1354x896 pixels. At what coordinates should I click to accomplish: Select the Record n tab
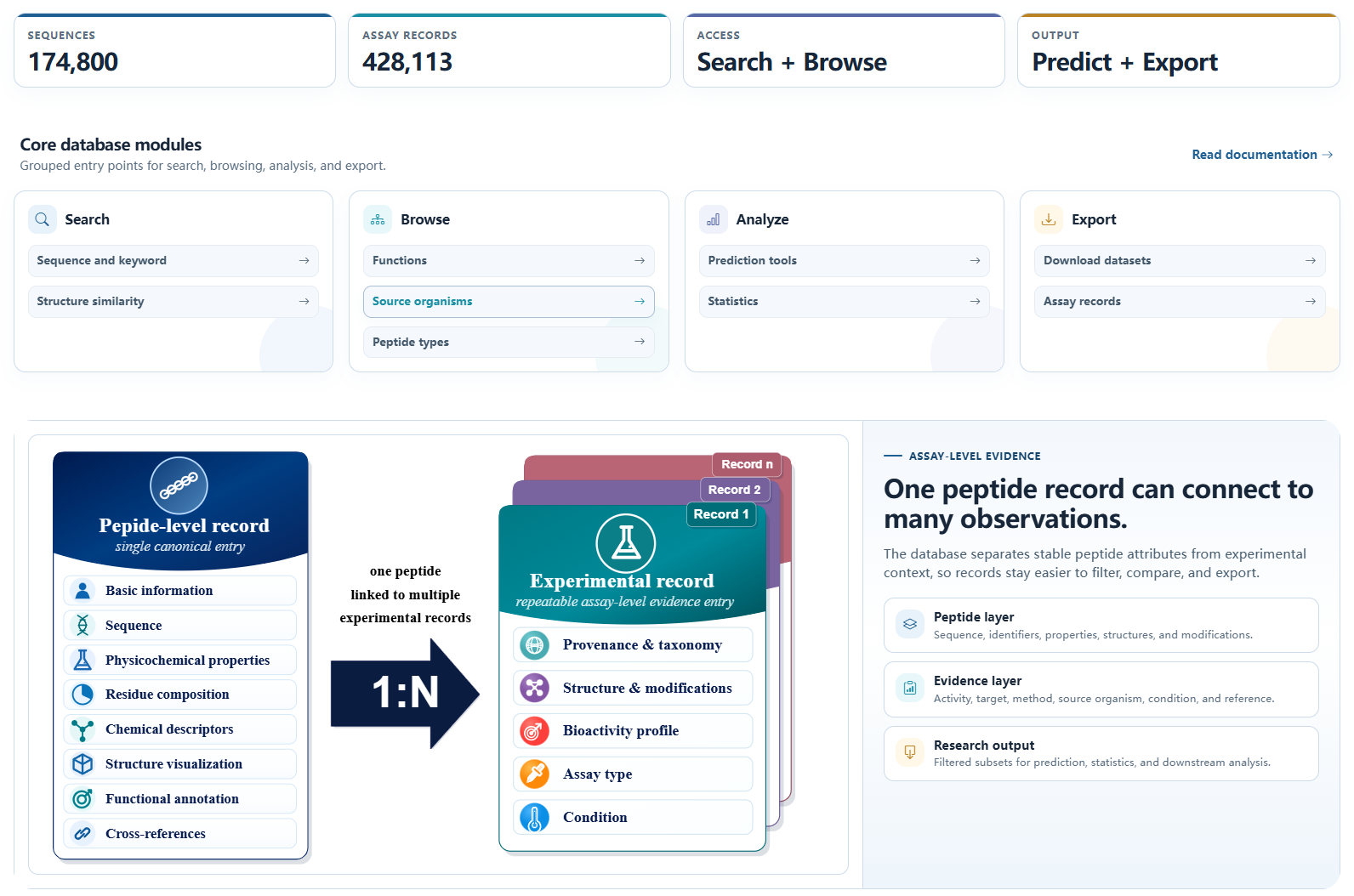click(747, 464)
